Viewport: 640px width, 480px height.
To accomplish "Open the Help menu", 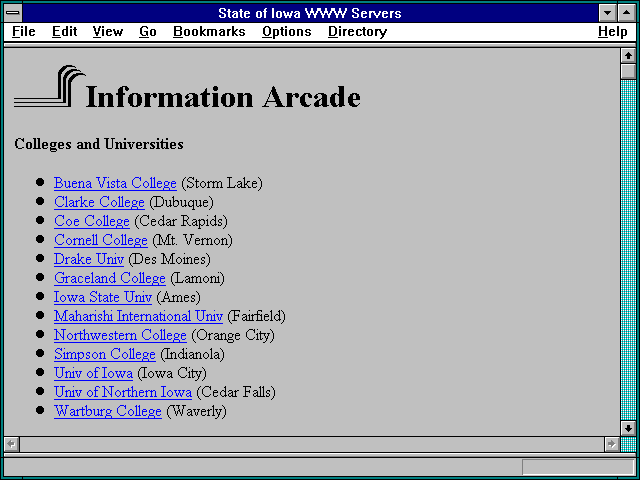I will pyautogui.click(x=613, y=32).
